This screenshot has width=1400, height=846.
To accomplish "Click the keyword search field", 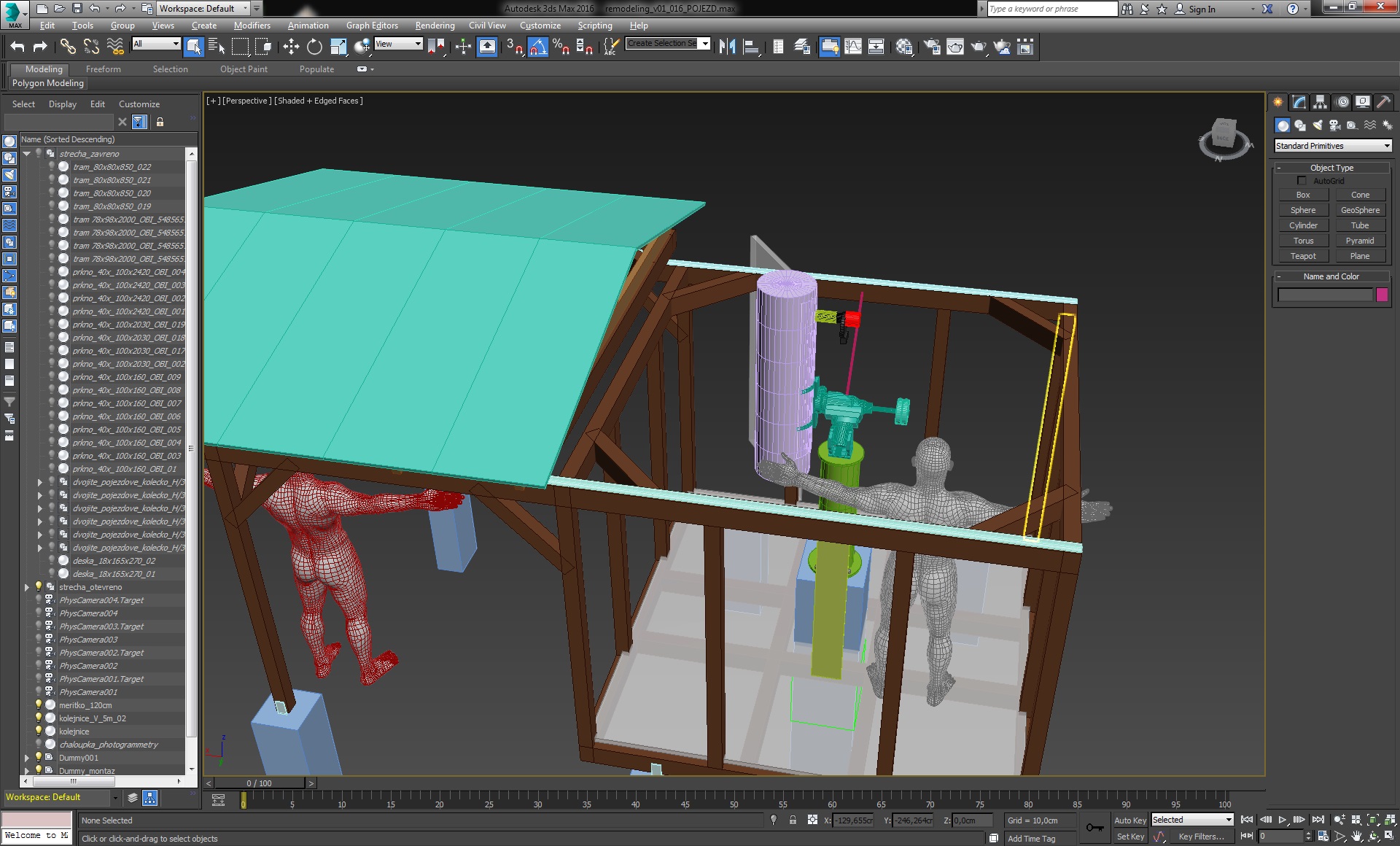I will point(1052,9).
